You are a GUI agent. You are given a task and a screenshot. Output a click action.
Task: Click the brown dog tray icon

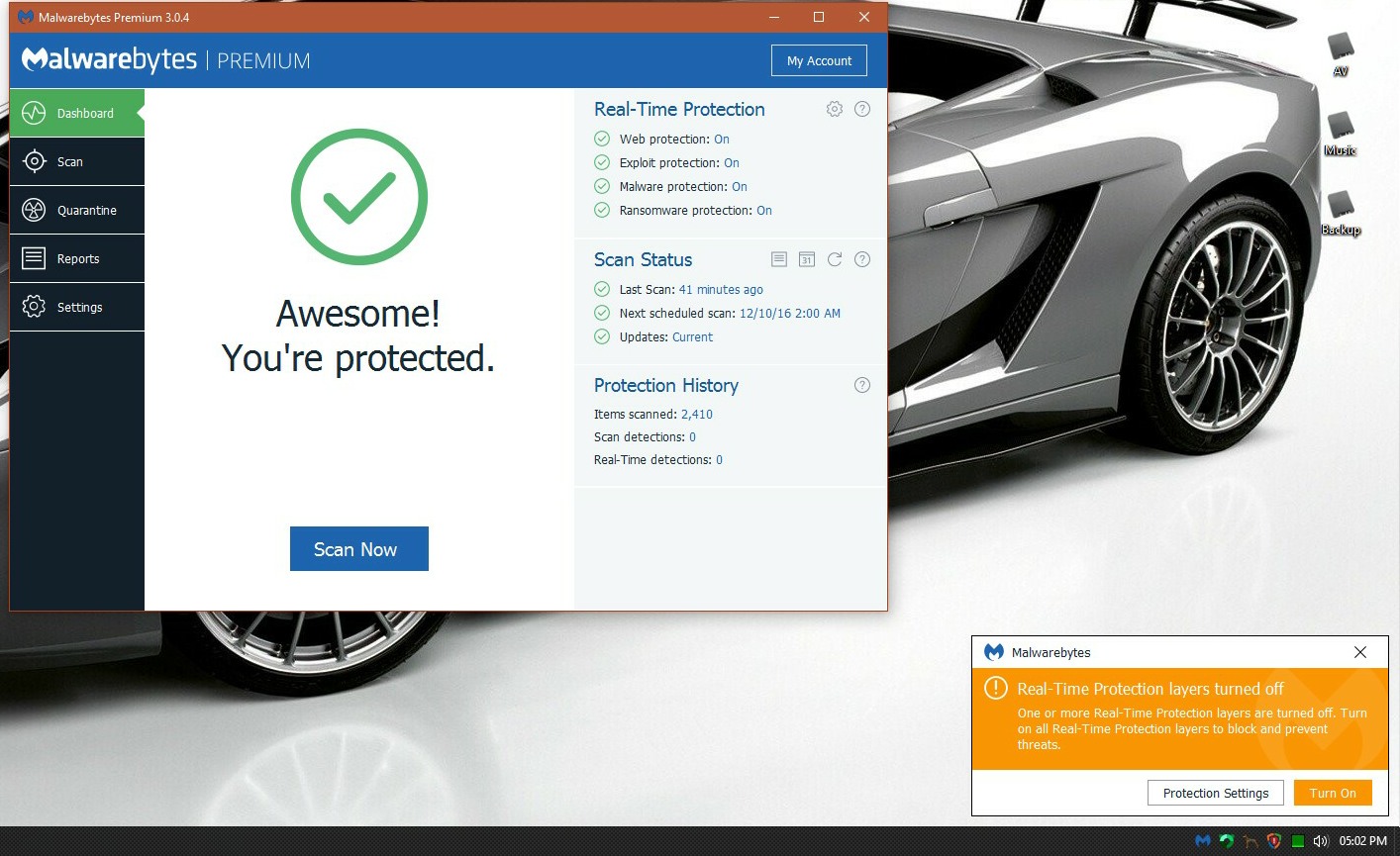(1250, 841)
